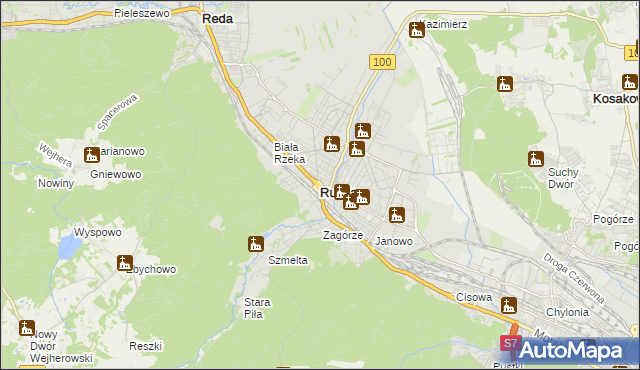Click the church icon at Marianowo
The width and height of the screenshot is (640, 370).
point(92,155)
